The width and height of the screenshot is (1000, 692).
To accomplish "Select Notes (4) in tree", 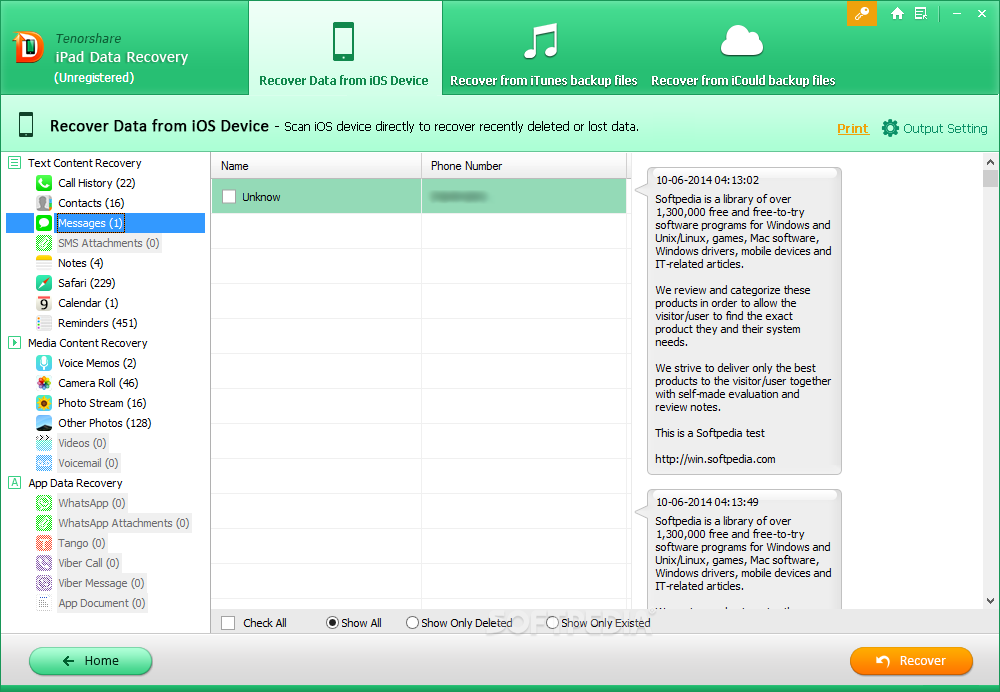I will pyautogui.click(x=80, y=263).
